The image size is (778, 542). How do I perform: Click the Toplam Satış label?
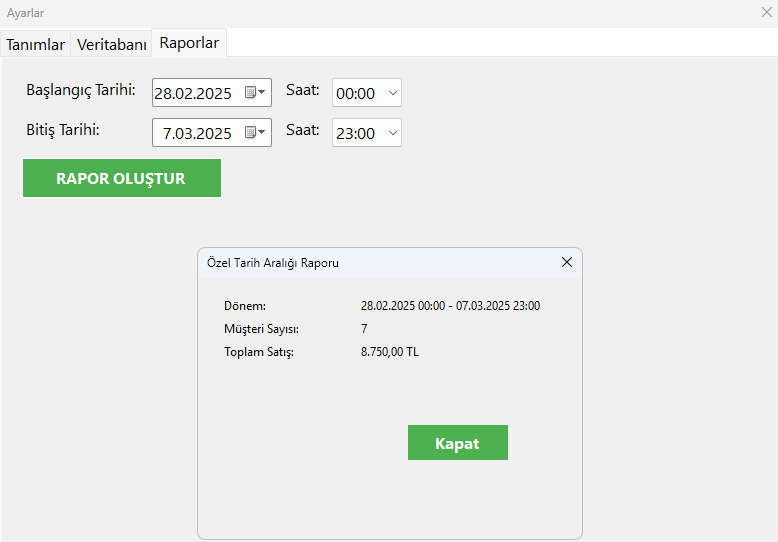[259, 352]
